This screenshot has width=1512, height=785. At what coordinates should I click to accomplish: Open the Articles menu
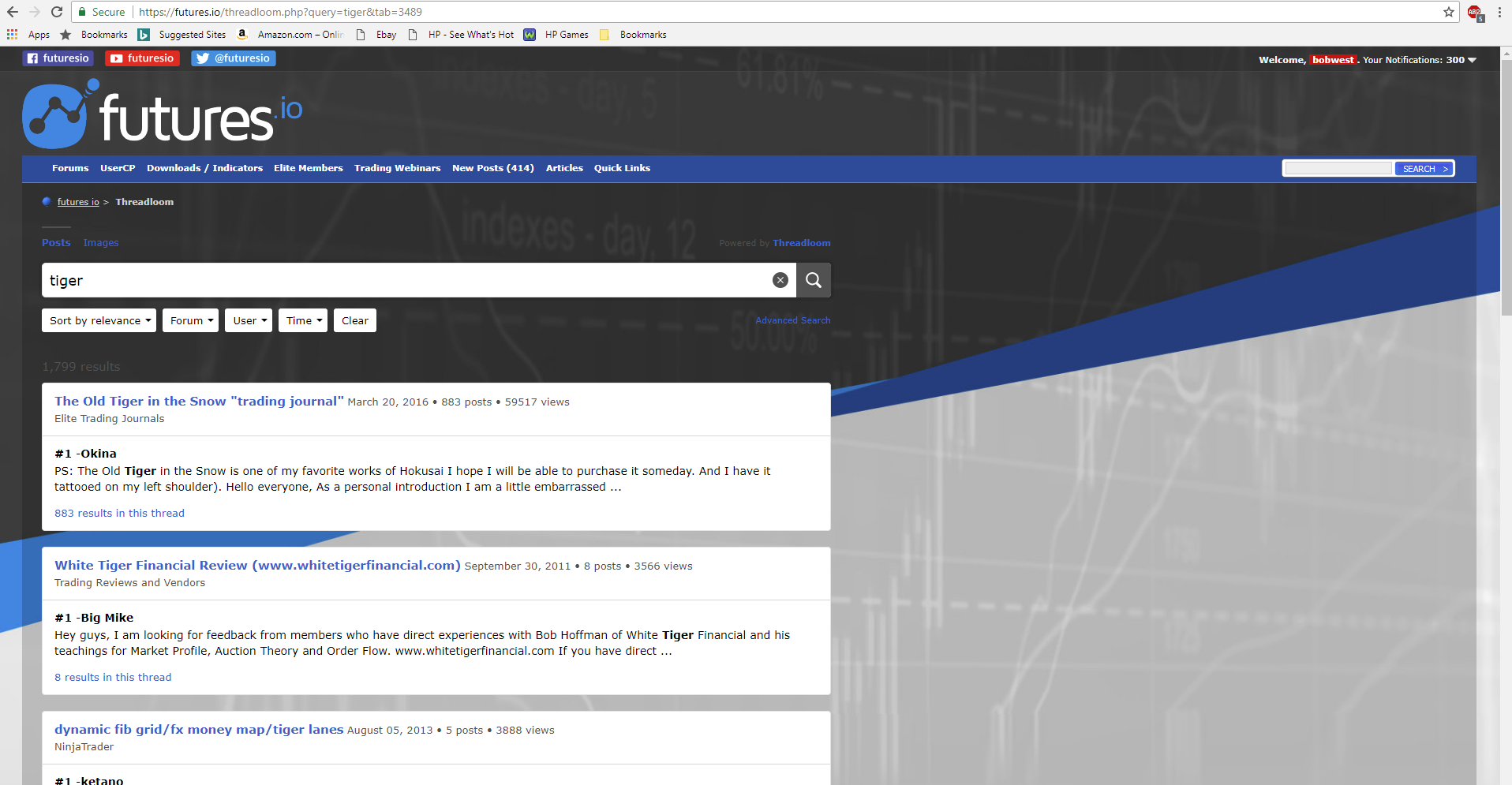[564, 168]
